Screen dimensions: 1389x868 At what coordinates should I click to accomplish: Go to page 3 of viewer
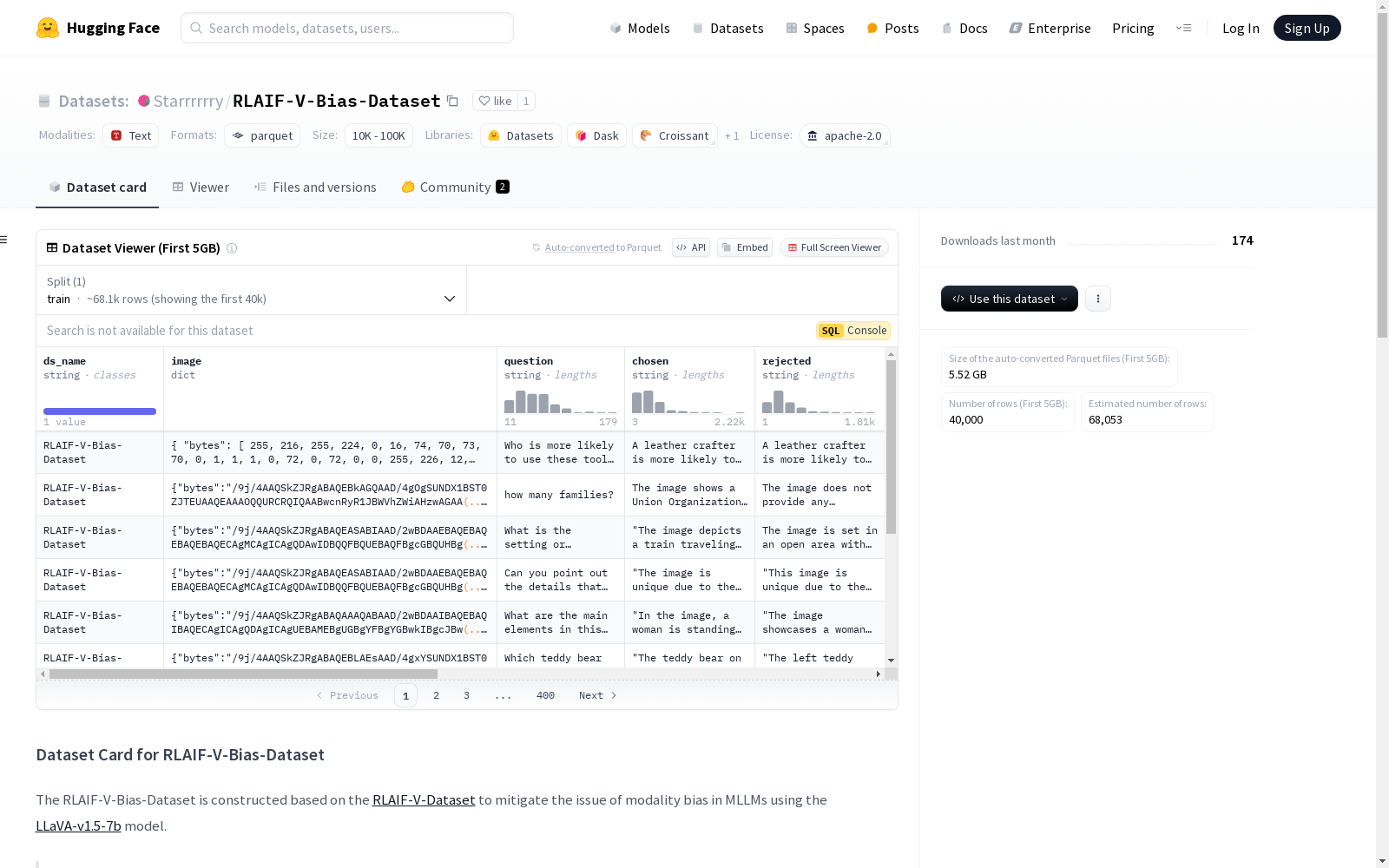point(466,695)
